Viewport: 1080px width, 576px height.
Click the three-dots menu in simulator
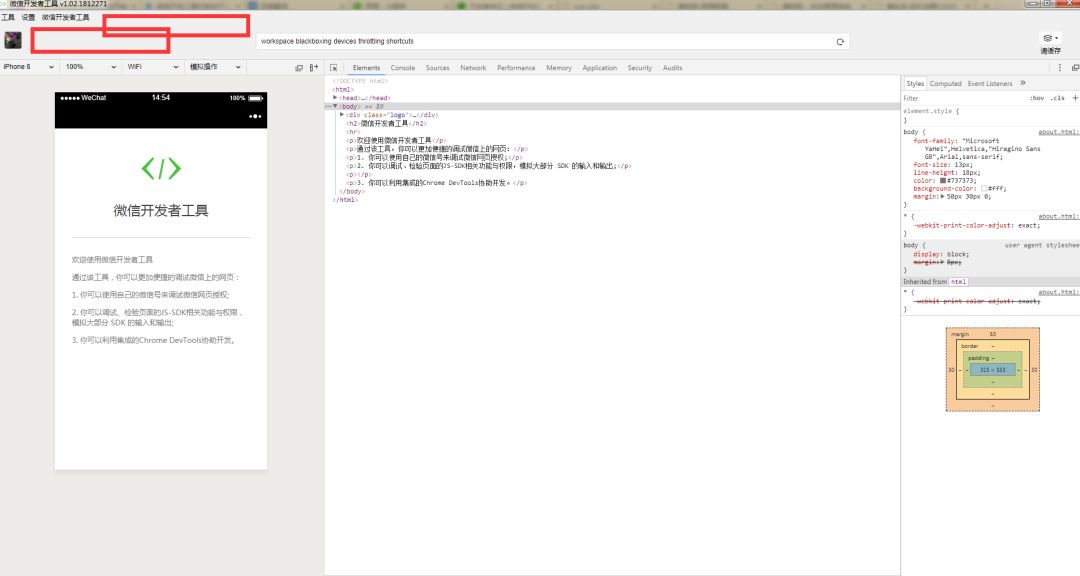pyautogui.click(x=255, y=116)
